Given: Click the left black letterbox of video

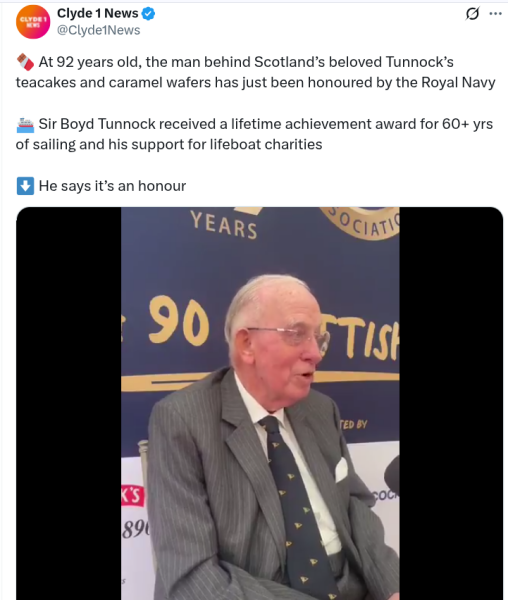Looking at the screenshot, I should point(69,403).
